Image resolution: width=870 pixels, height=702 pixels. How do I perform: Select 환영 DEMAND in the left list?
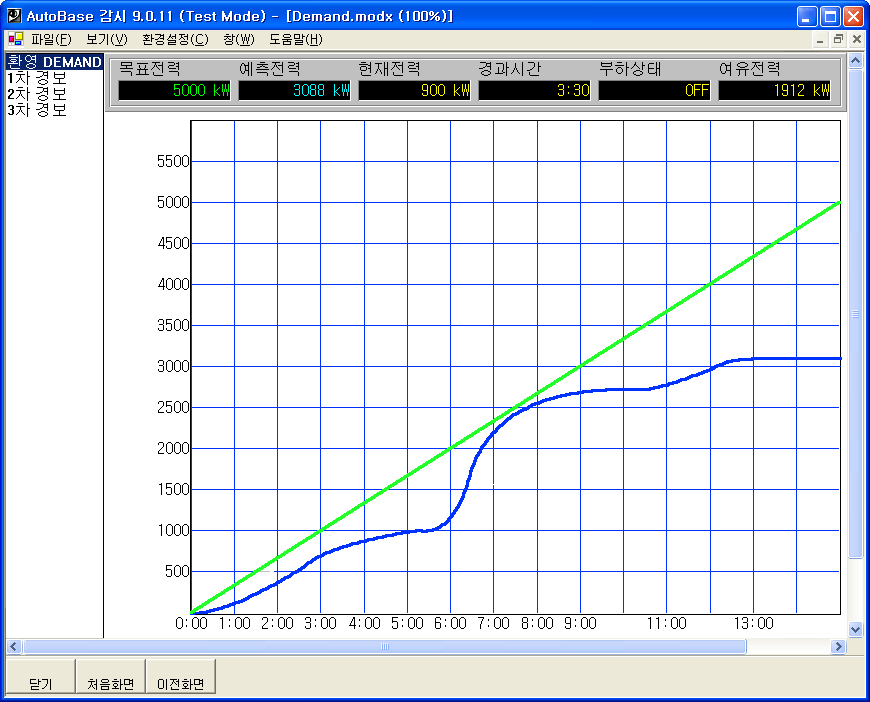pyautogui.click(x=54, y=62)
